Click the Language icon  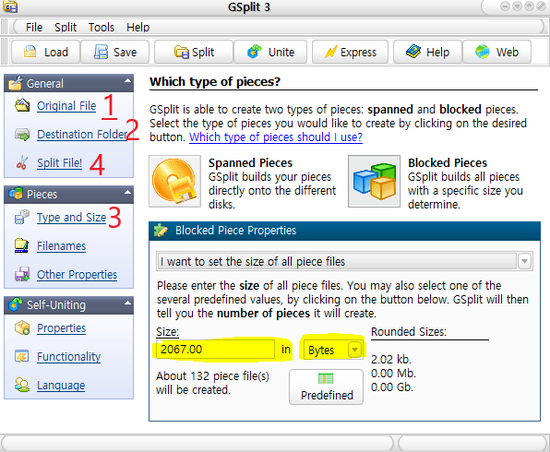tap(22, 385)
